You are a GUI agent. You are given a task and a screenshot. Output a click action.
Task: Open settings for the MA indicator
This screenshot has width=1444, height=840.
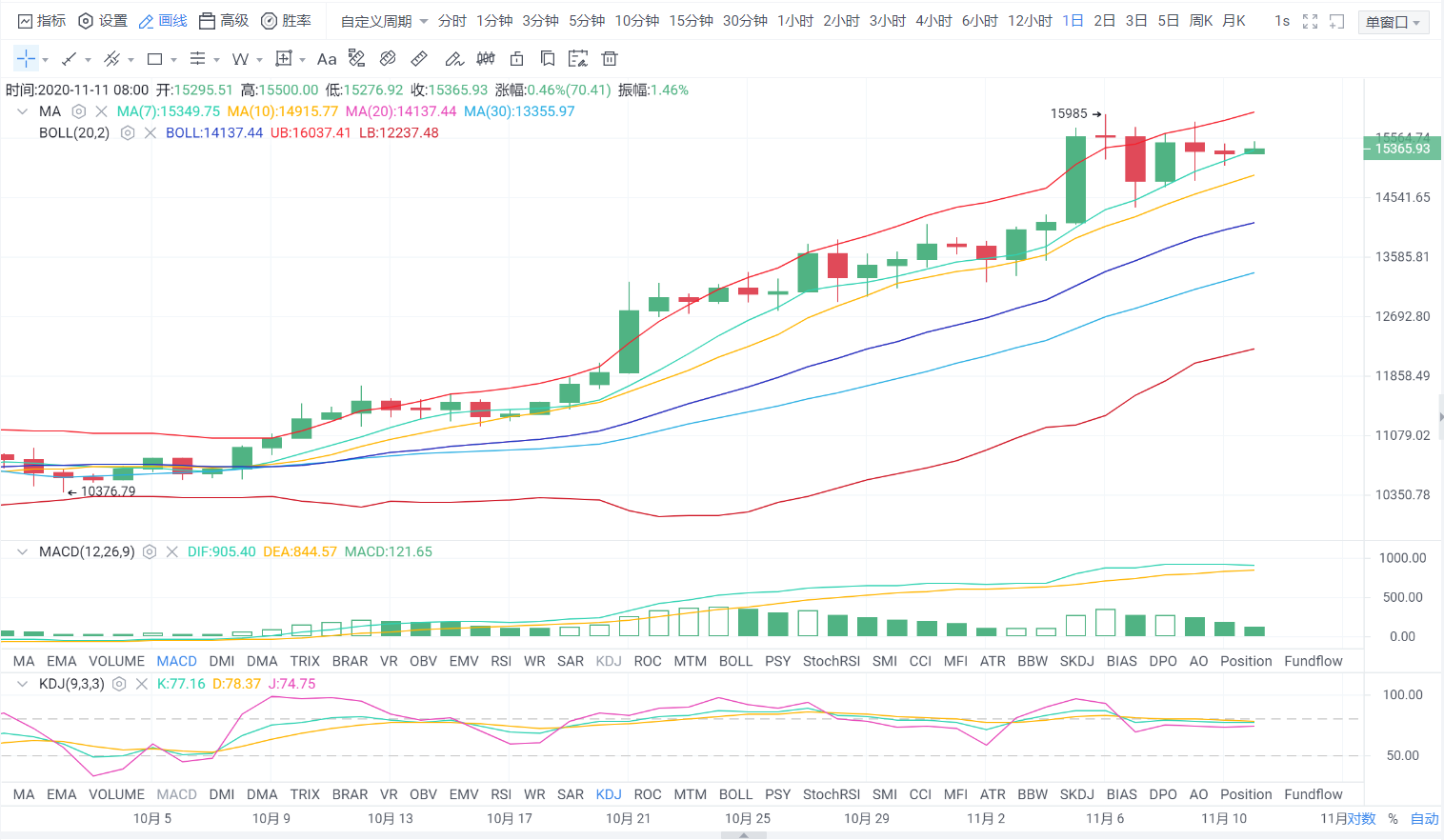79,111
